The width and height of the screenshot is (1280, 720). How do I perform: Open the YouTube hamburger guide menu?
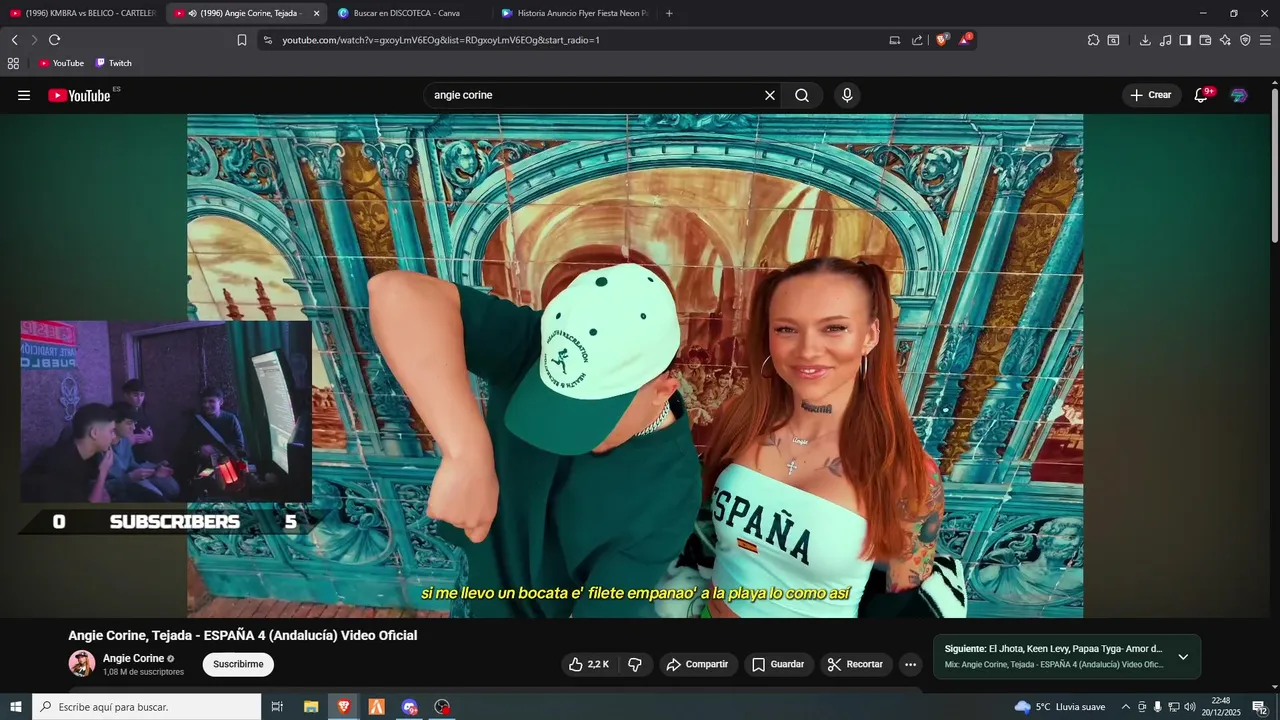(x=24, y=95)
